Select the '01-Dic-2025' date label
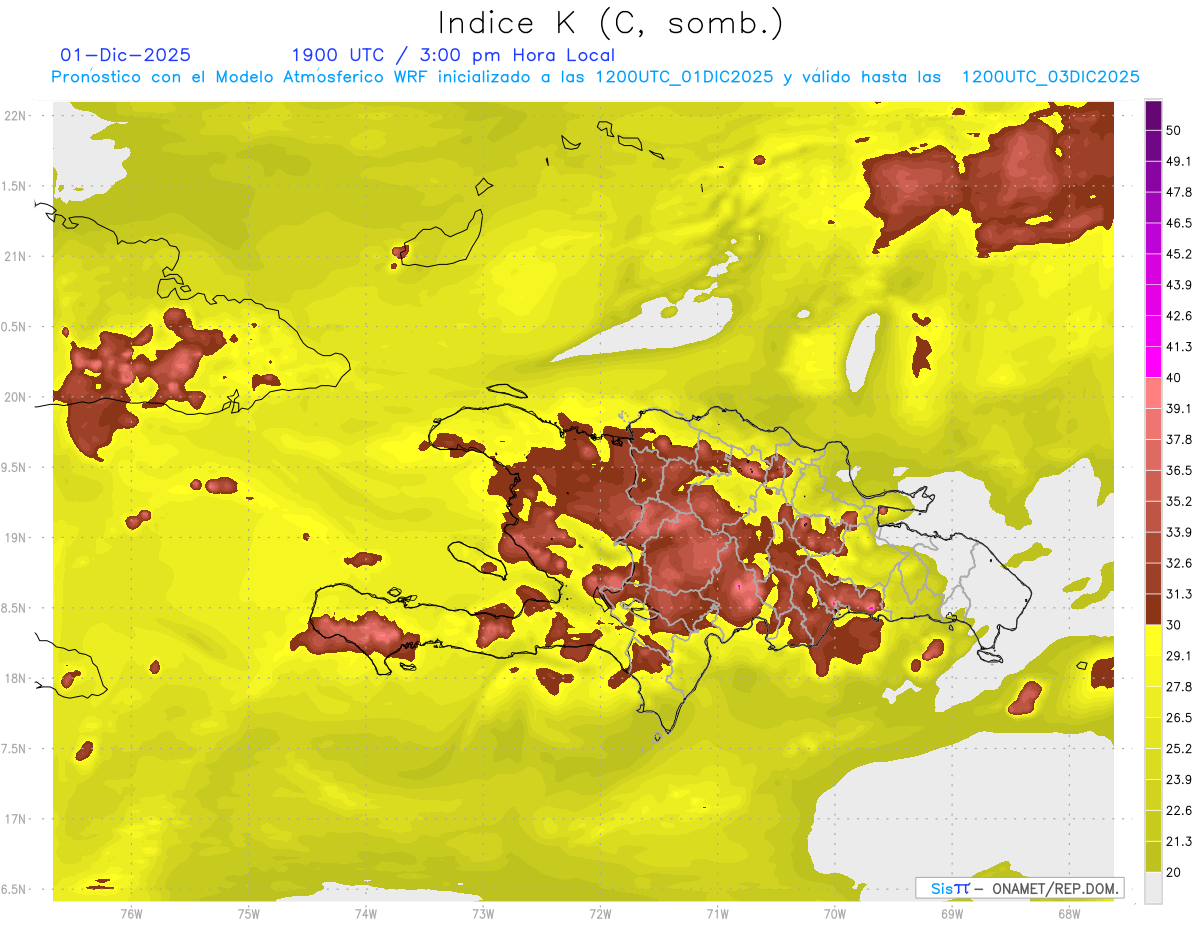Viewport: 1200px width, 927px height. pos(125,55)
